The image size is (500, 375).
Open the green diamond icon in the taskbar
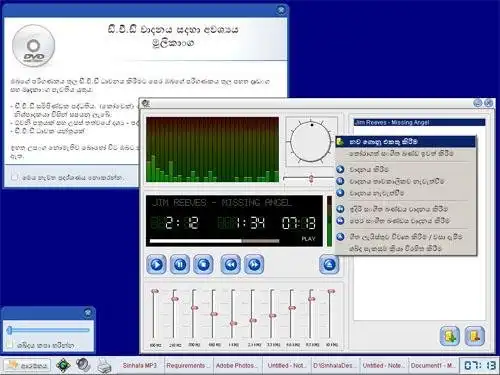coord(63,365)
